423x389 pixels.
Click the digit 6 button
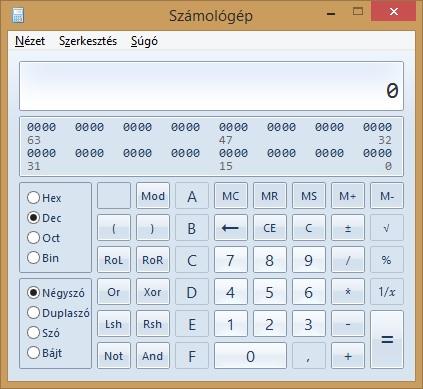[x=309, y=292]
